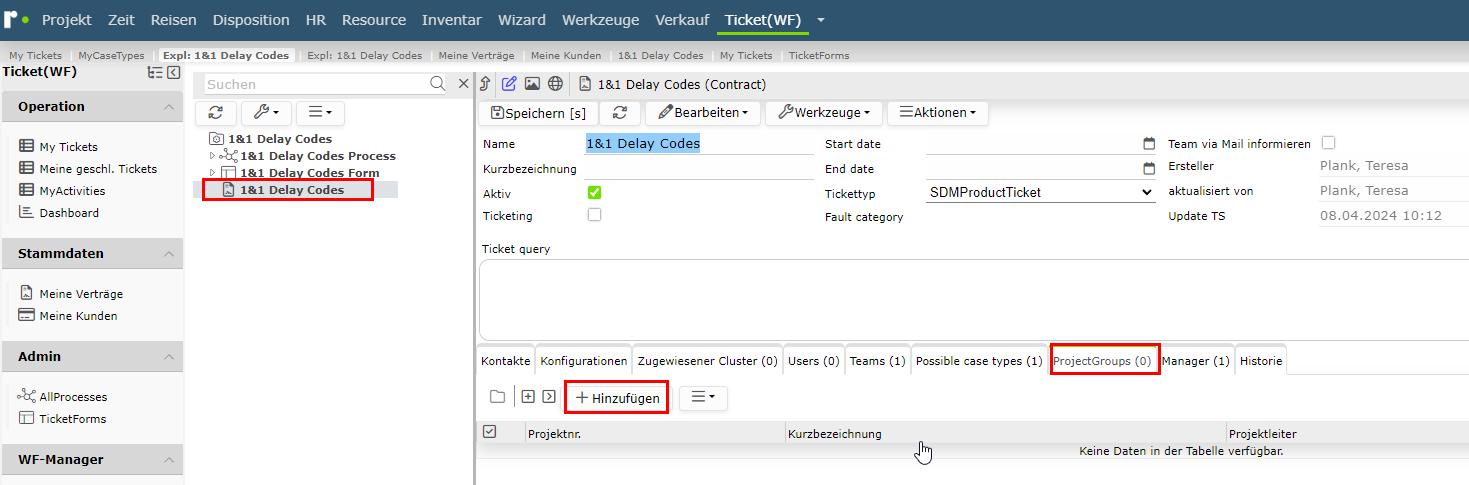Click the up-arrow icon in the contract header
The width and height of the screenshot is (1469, 485).
click(486, 84)
